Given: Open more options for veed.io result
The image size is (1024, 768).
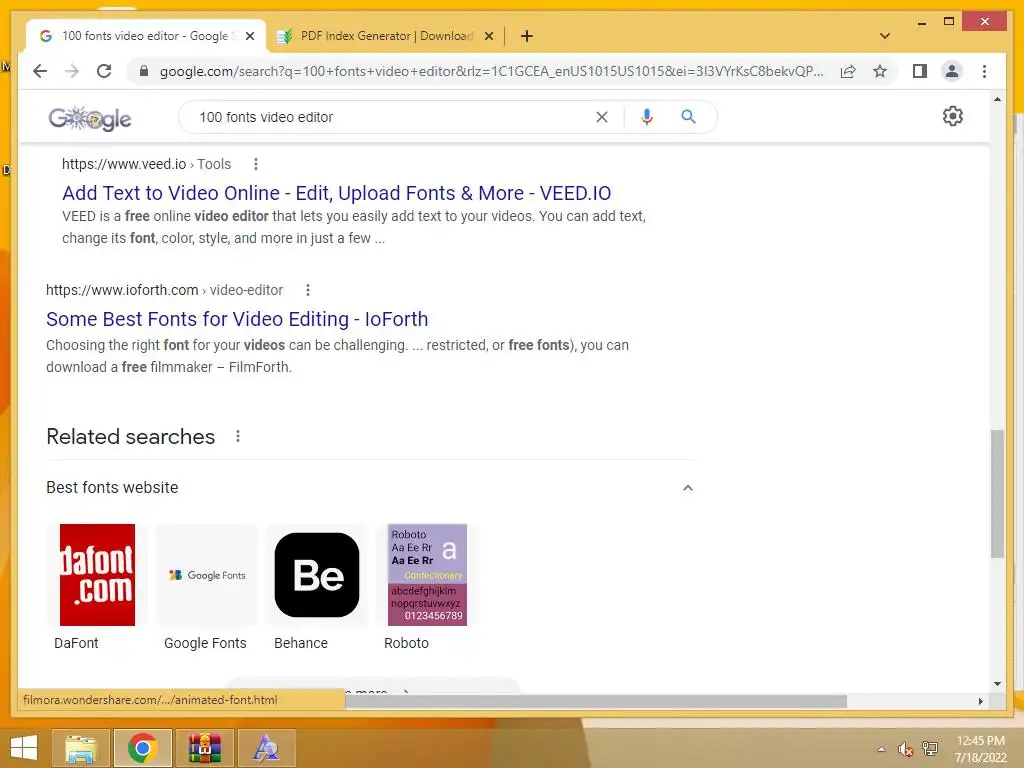Looking at the screenshot, I should pos(256,164).
